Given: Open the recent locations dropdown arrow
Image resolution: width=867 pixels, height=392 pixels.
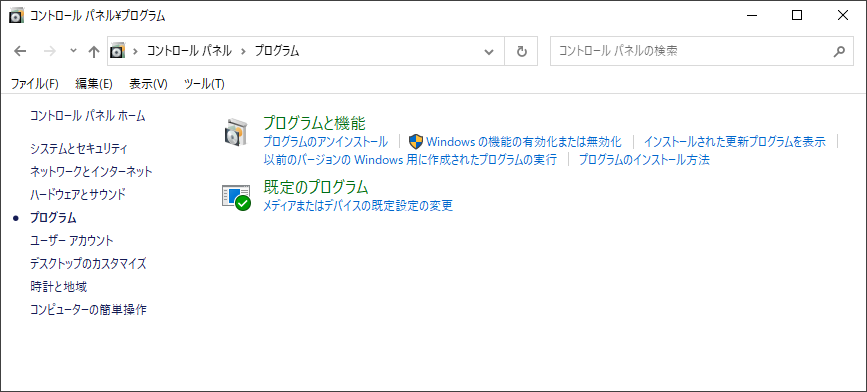Looking at the screenshot, I should (73, 51).
